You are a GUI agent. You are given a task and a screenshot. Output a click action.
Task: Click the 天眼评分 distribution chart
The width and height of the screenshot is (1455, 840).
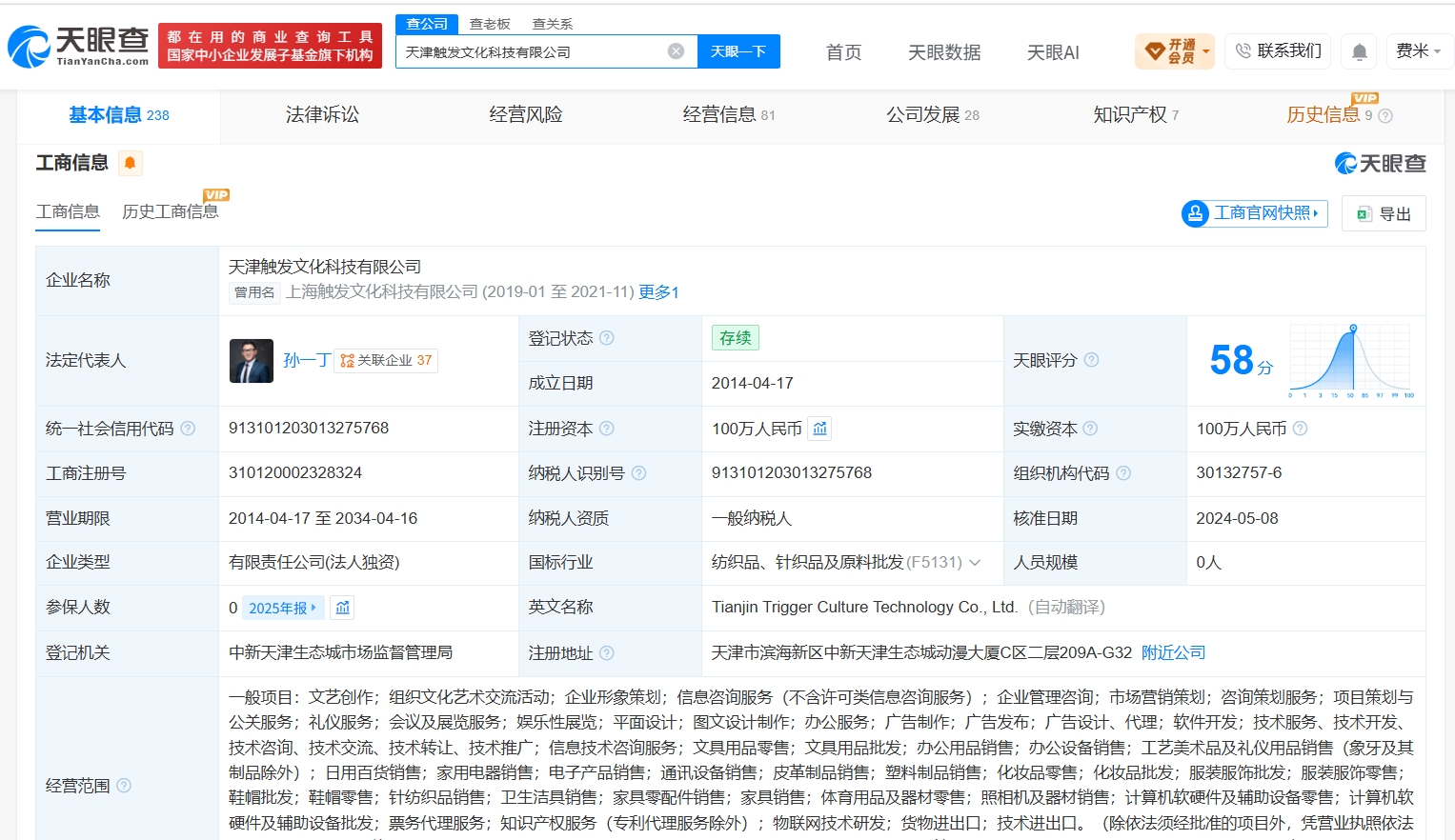pyautogui.click(x=1351, y=361)
